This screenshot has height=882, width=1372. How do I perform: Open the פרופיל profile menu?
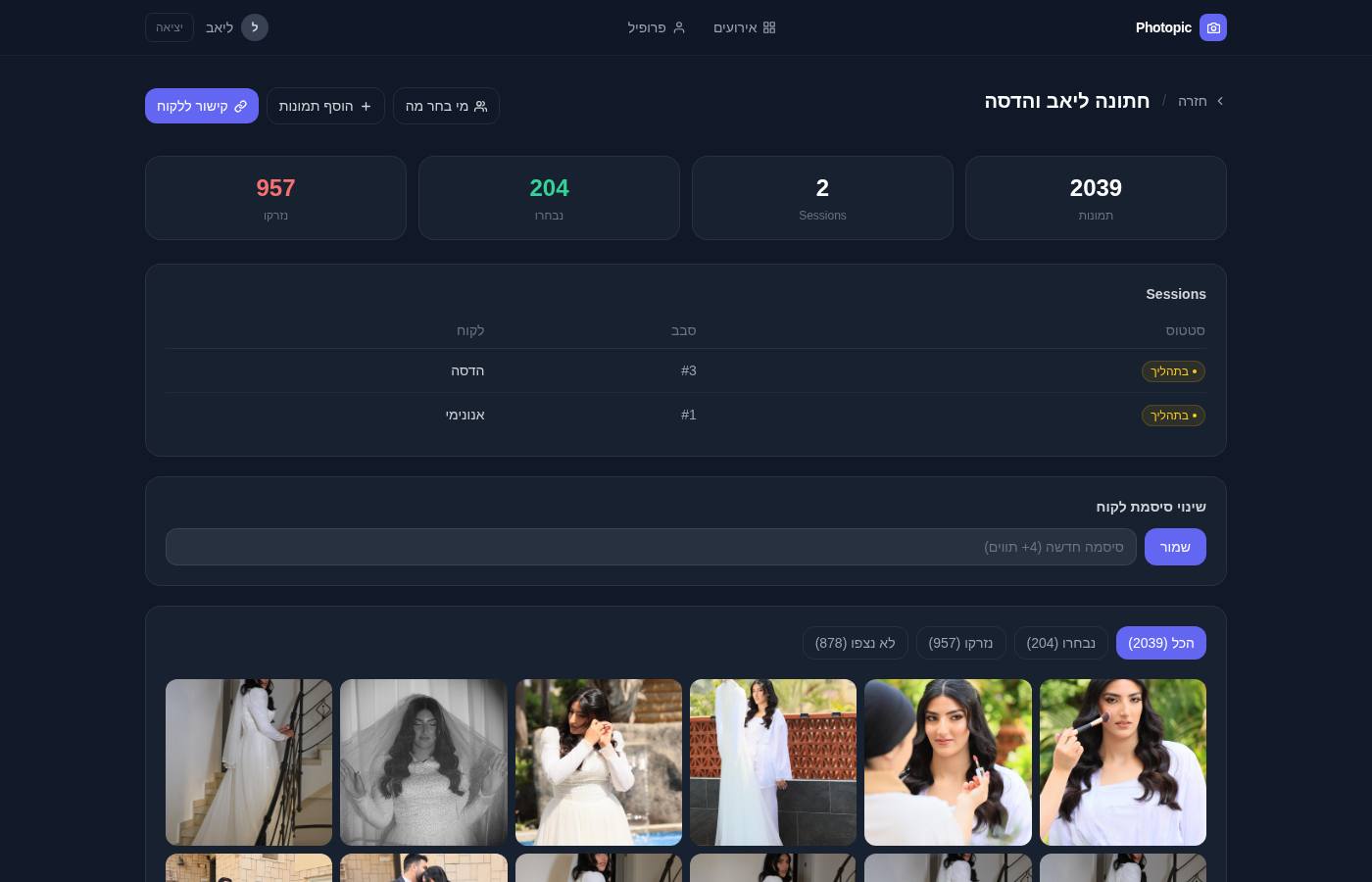click(657, 27)
